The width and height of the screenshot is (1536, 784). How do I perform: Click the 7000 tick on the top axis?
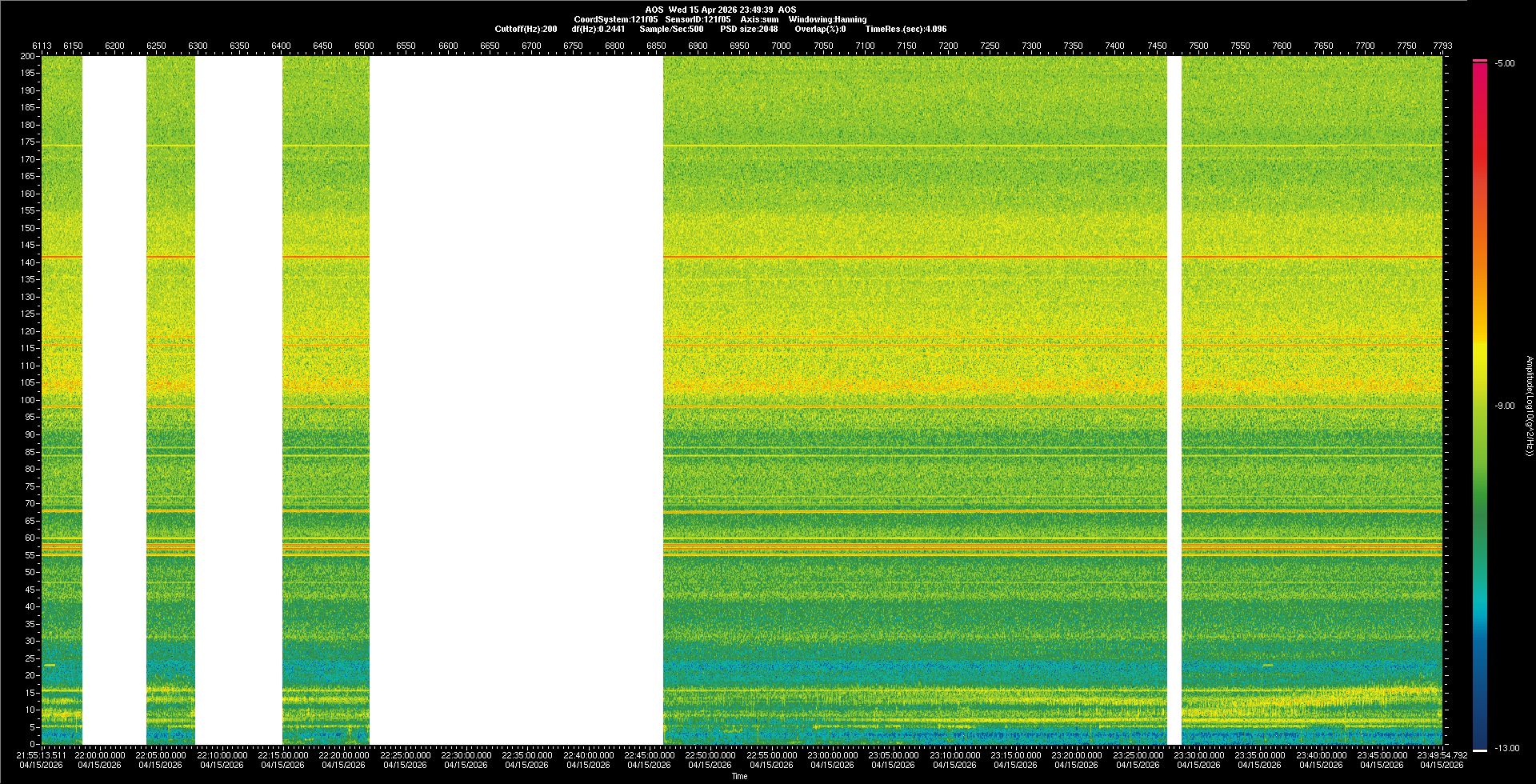(781, 46)
